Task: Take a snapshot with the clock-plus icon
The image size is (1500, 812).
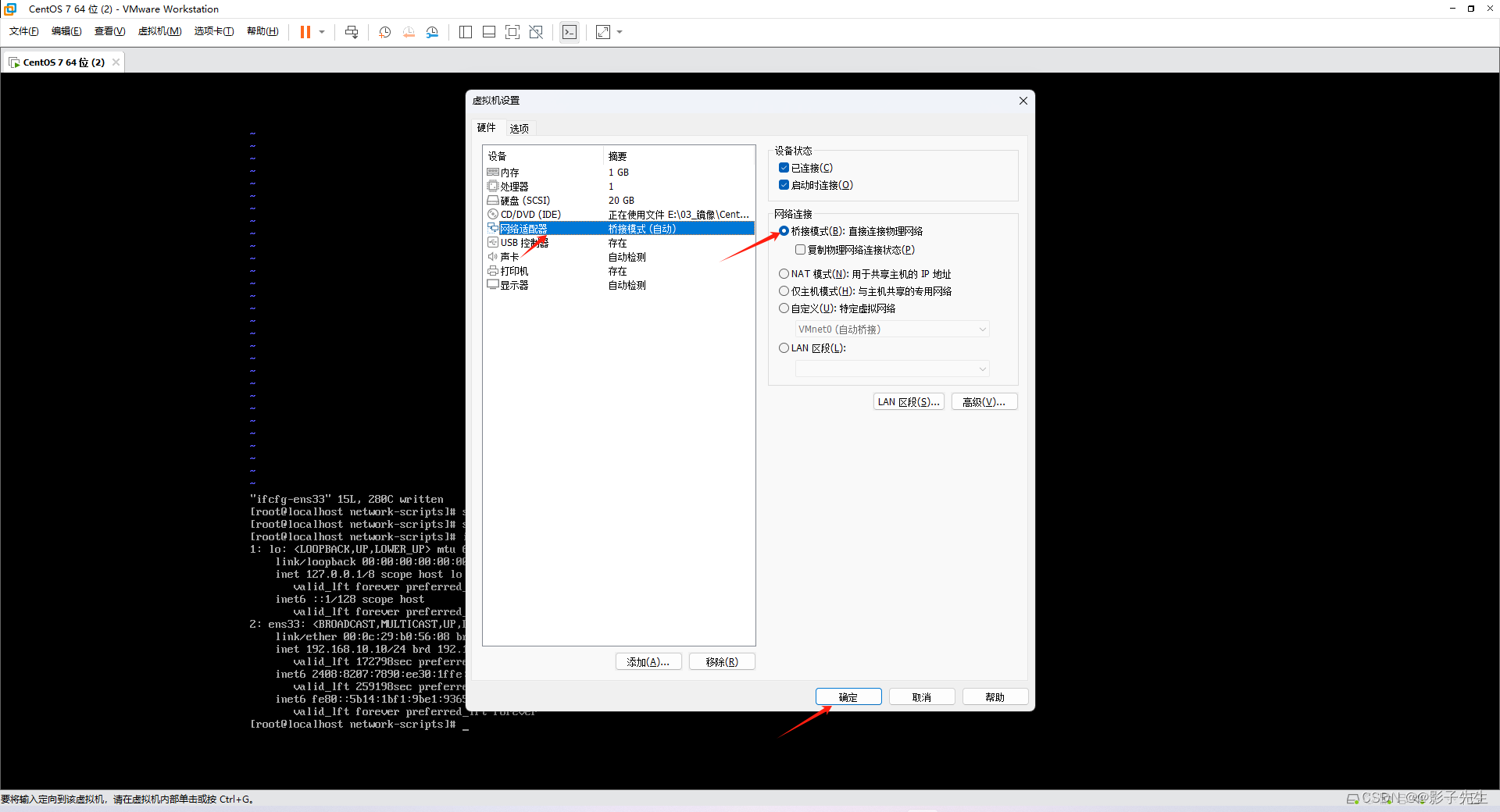Action: click(385, 32)
